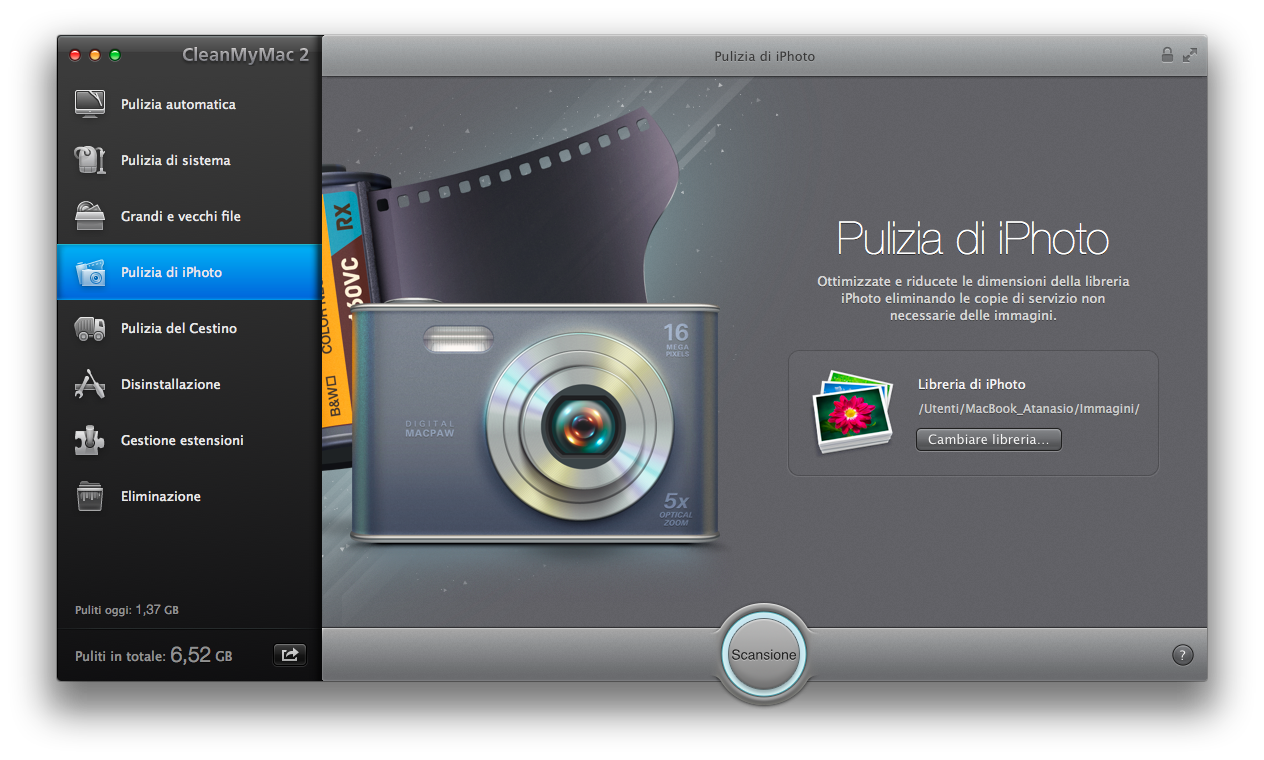Choose the Grandi e vecchi file icon
This screenshot has width=1264, height=760.
[90, 216]
